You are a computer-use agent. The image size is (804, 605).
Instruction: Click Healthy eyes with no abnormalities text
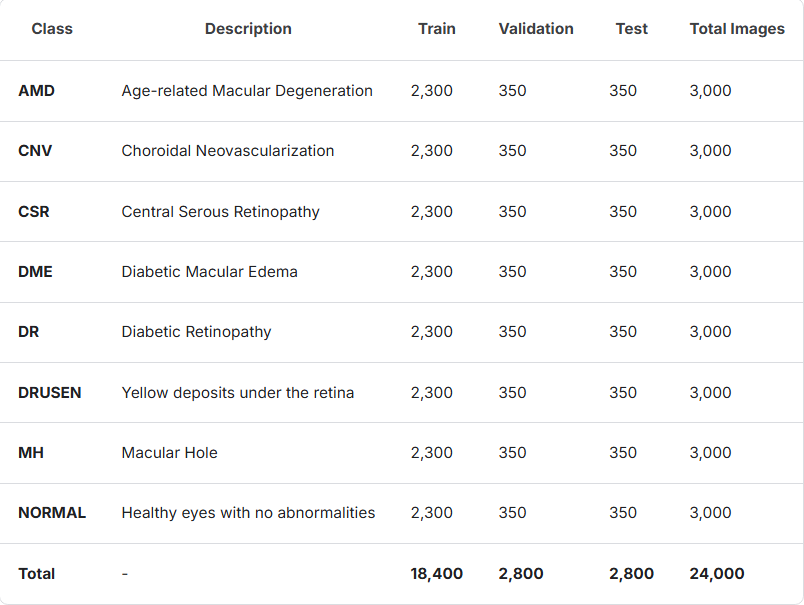(x=248, y=513)
